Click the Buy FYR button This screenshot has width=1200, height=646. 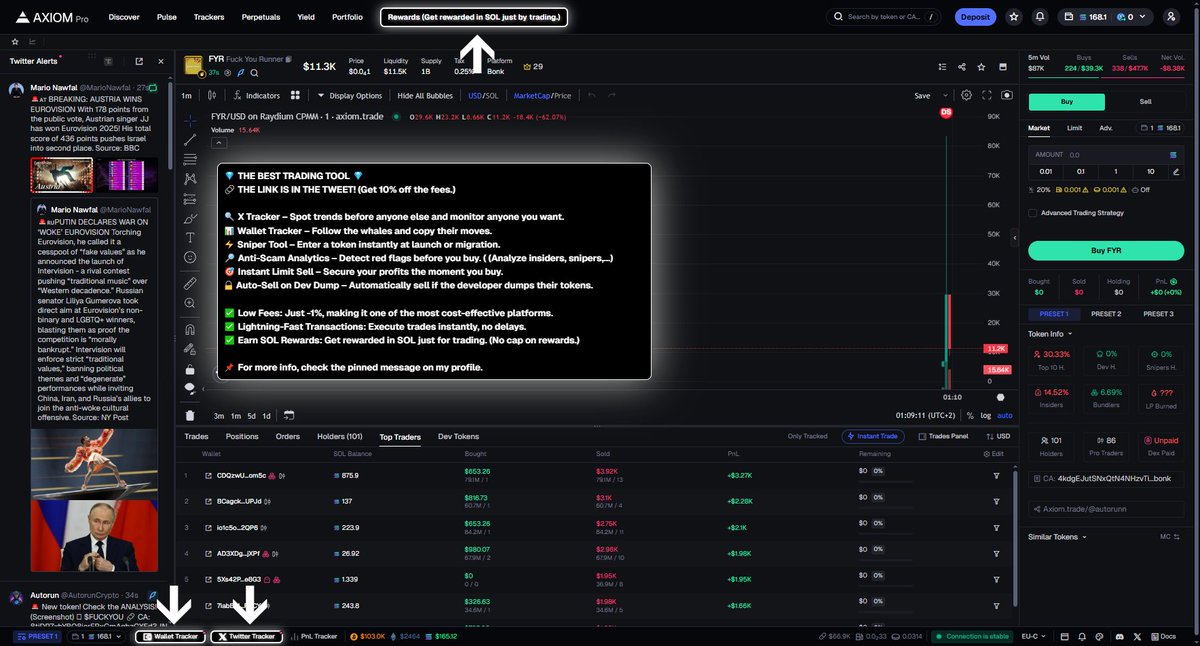click(x=1105, y=250)
